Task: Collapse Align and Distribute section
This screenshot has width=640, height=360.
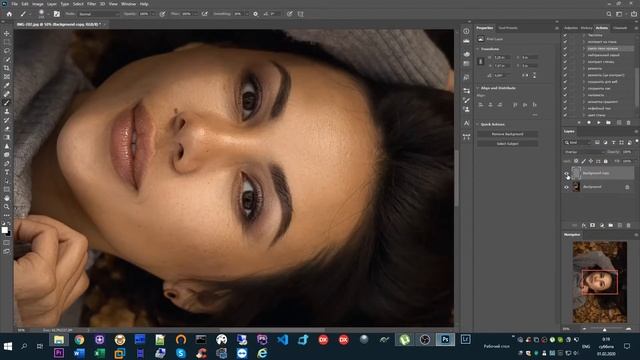Action: tap(478, 88)
